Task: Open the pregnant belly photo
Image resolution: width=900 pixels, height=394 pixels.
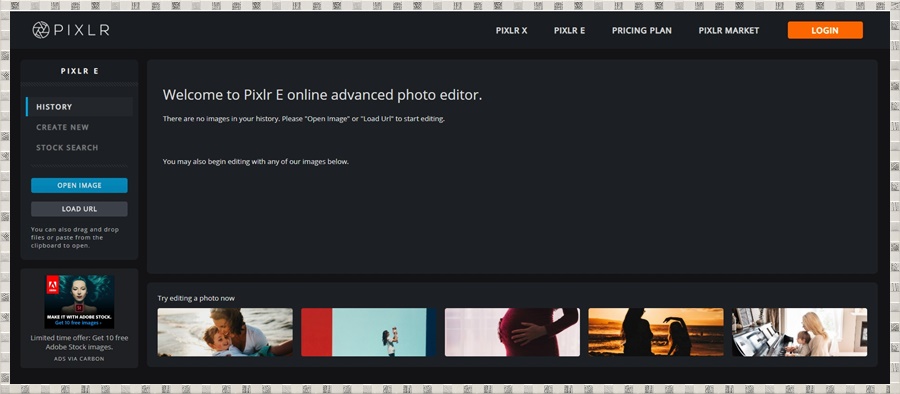Action: click(512, 332)
